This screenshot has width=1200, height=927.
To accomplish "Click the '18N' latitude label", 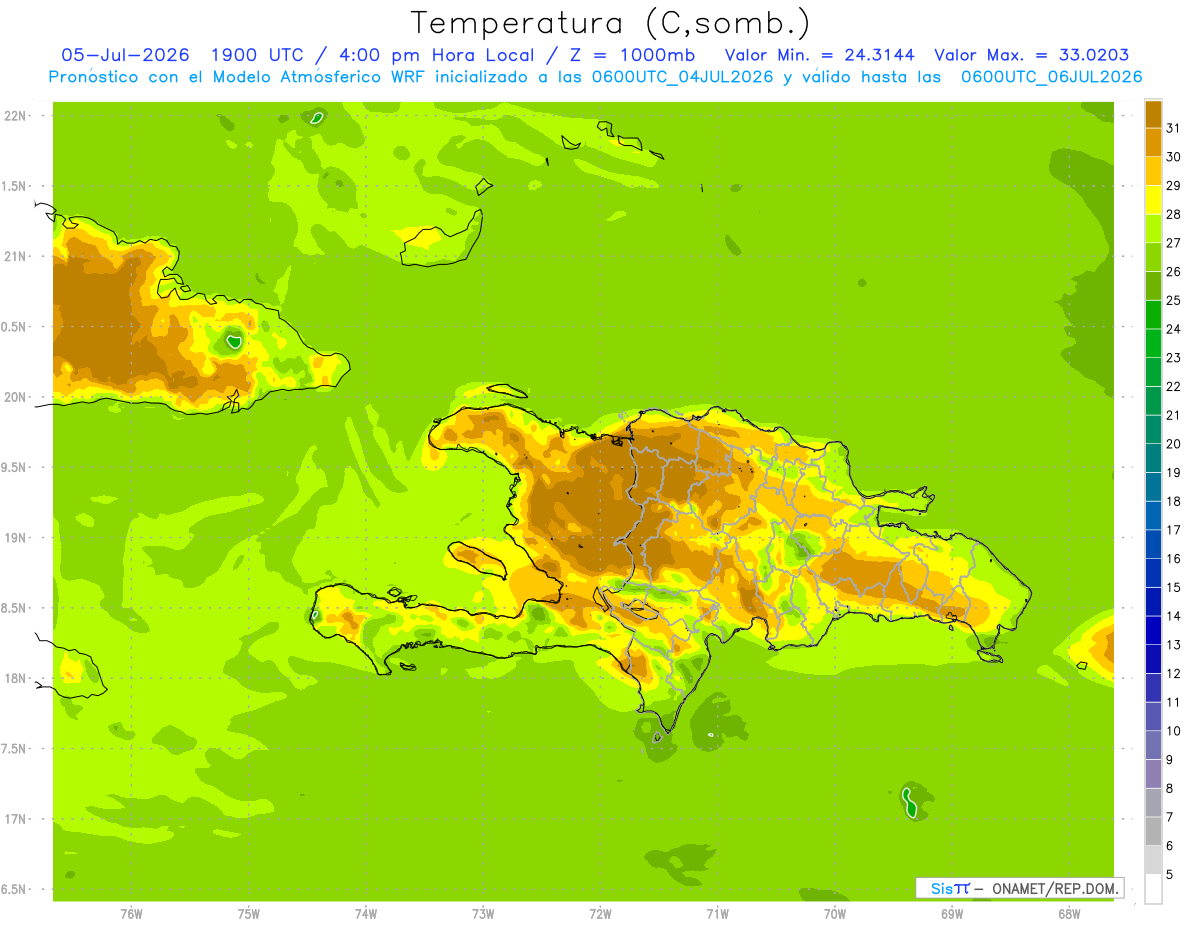I will point(15,678).
